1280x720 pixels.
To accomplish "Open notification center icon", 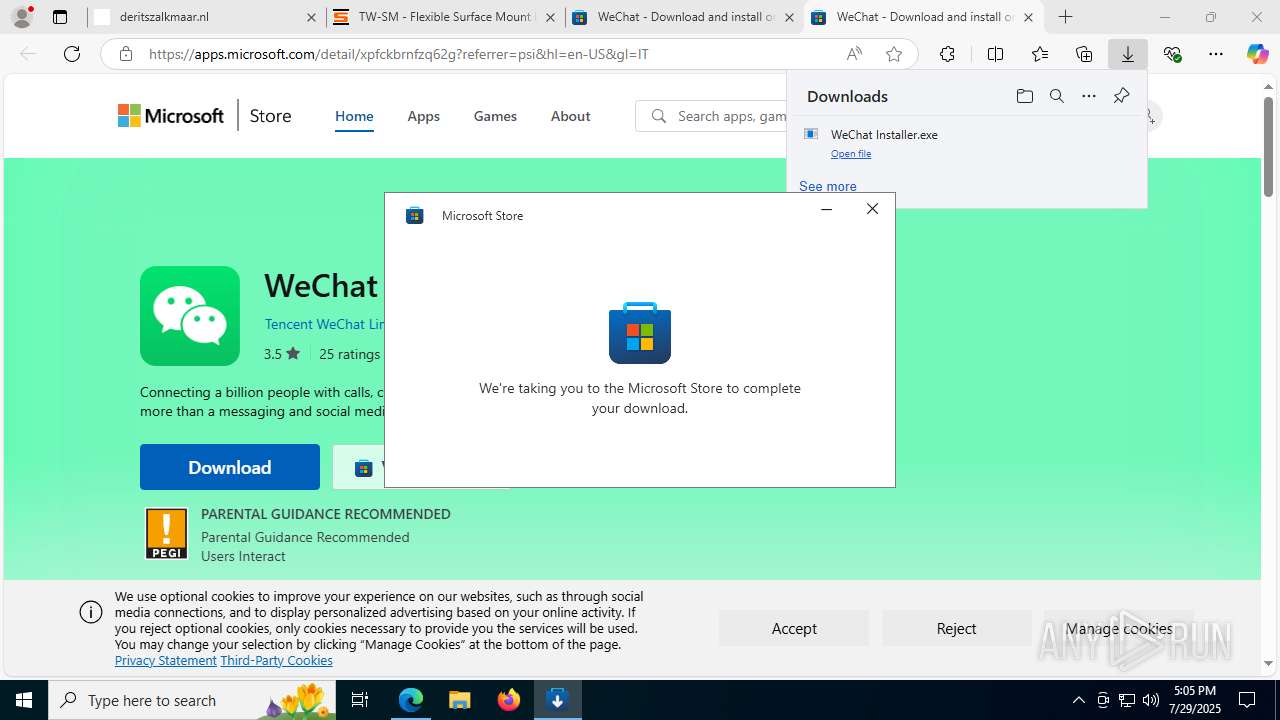I will coord(1247,700).
